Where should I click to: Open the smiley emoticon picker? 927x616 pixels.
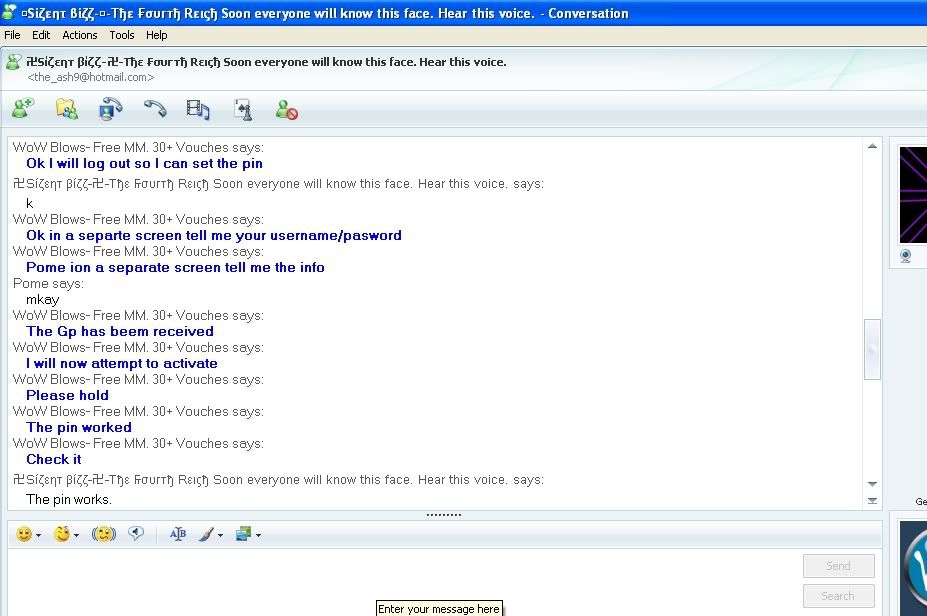tap(24, 534)
